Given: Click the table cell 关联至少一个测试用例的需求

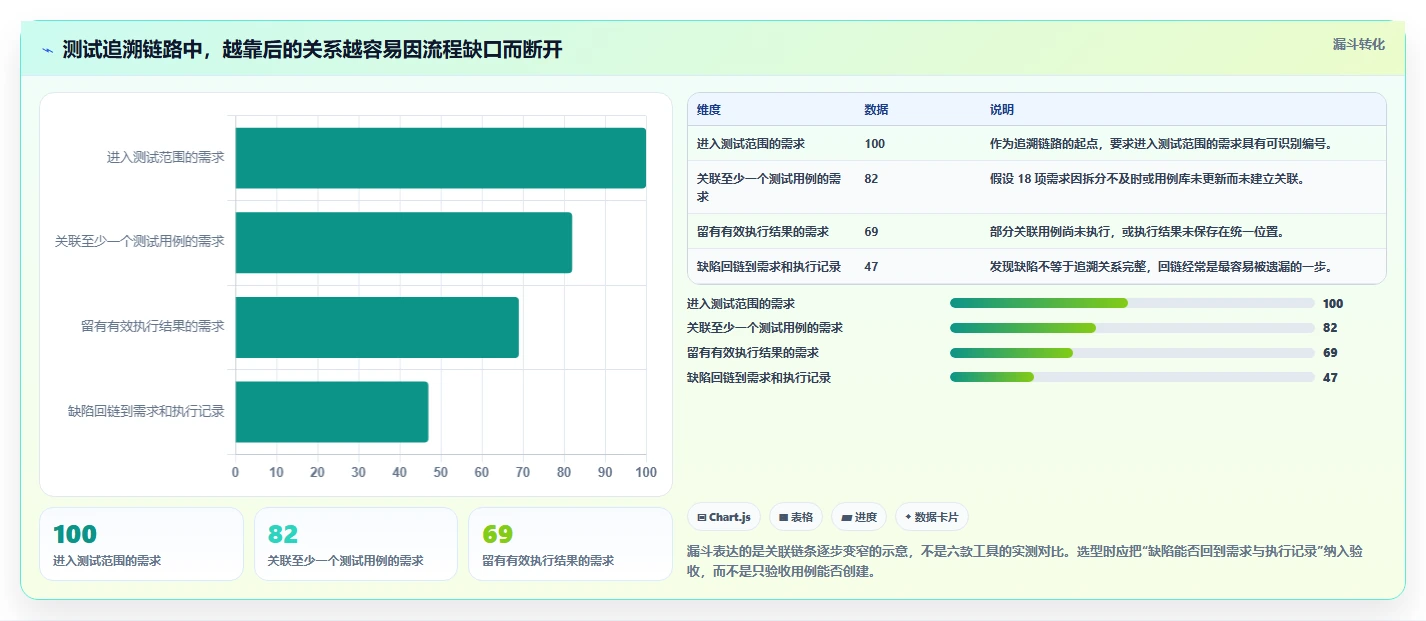Looking at the screenshot, I should tap(769, 187).
